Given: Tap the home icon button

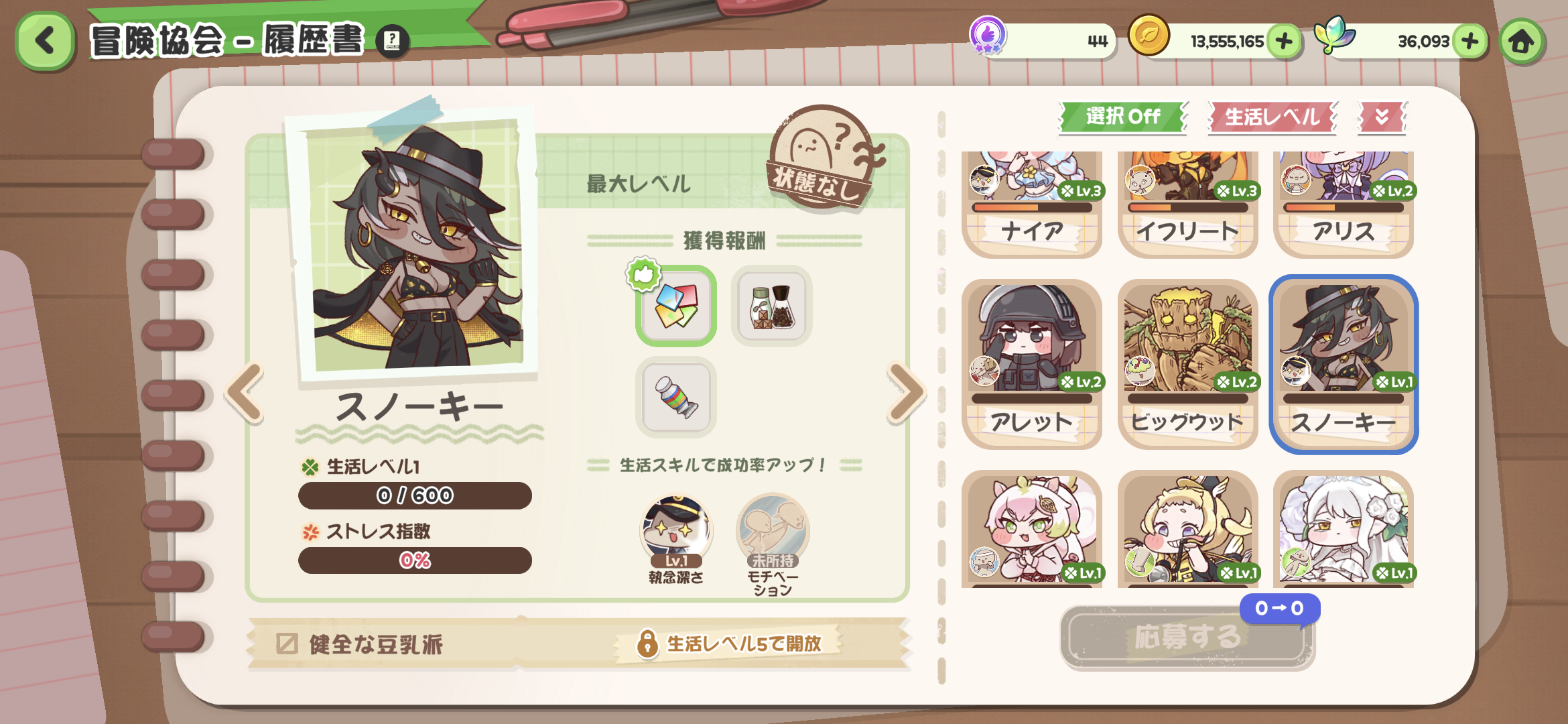Looking at the screenshot, I should click(1522, 42).
